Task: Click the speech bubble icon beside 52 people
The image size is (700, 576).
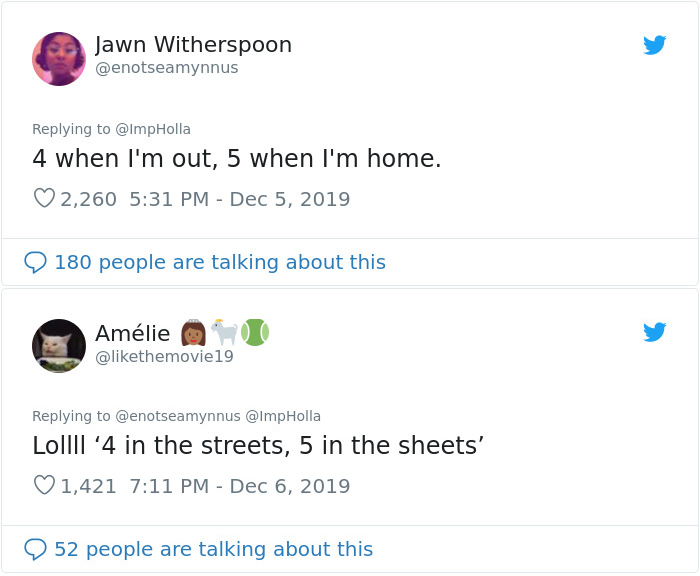Action: click(35, 549)
